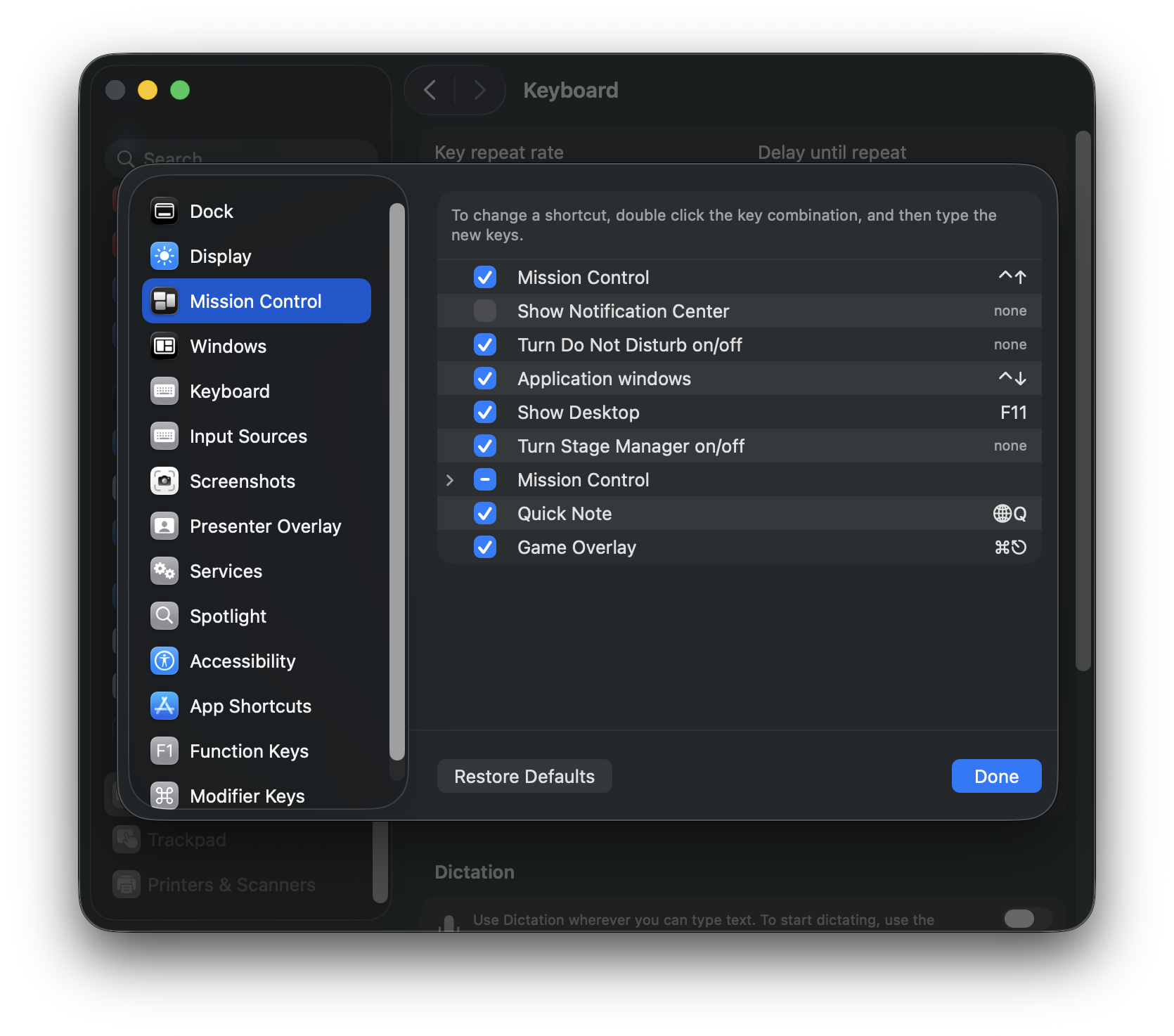Screen dimensions: 1174x1036
Task: Click the Trackpad icon in background sidebar
Action: [127, 839]
